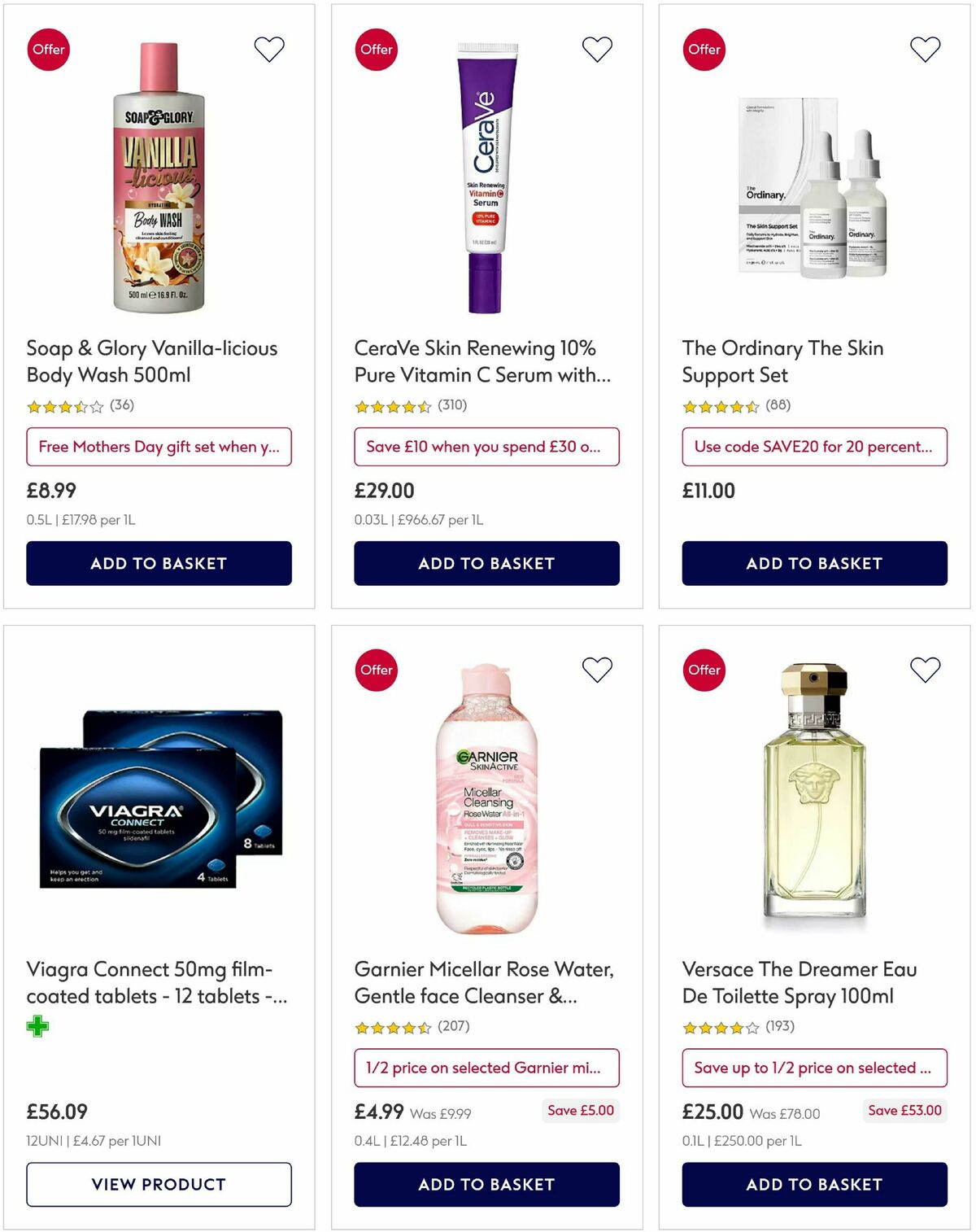This screenshot has width=976, height=1232.
Task: Toggle the wishlist heart on Soap & Glory body wash
Action: pyautogui.click(x=269, y=49)
